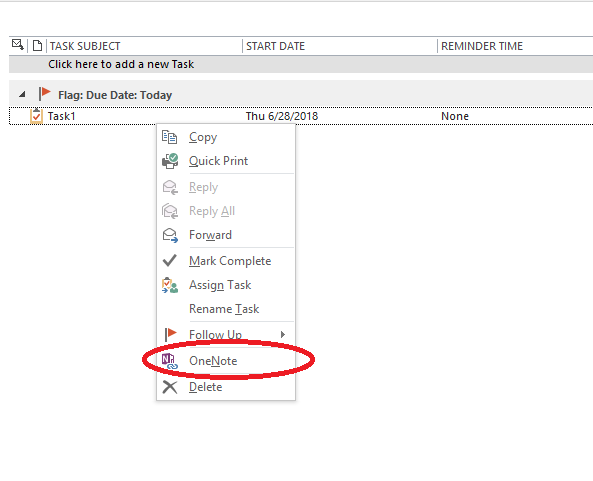Image resolution: width=593 pixels, height=481 pixels.
Task: Click the OneNote linked notes icon
Action: [x=170, y=361]
